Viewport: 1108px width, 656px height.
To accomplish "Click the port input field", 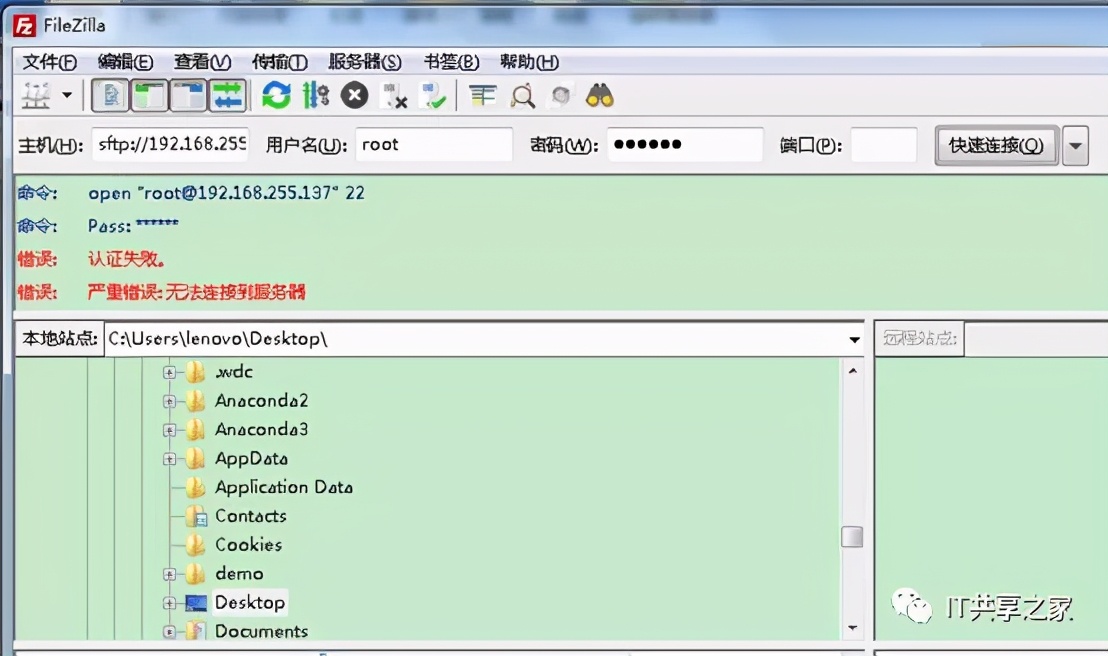I will click(x=884, y=144).
